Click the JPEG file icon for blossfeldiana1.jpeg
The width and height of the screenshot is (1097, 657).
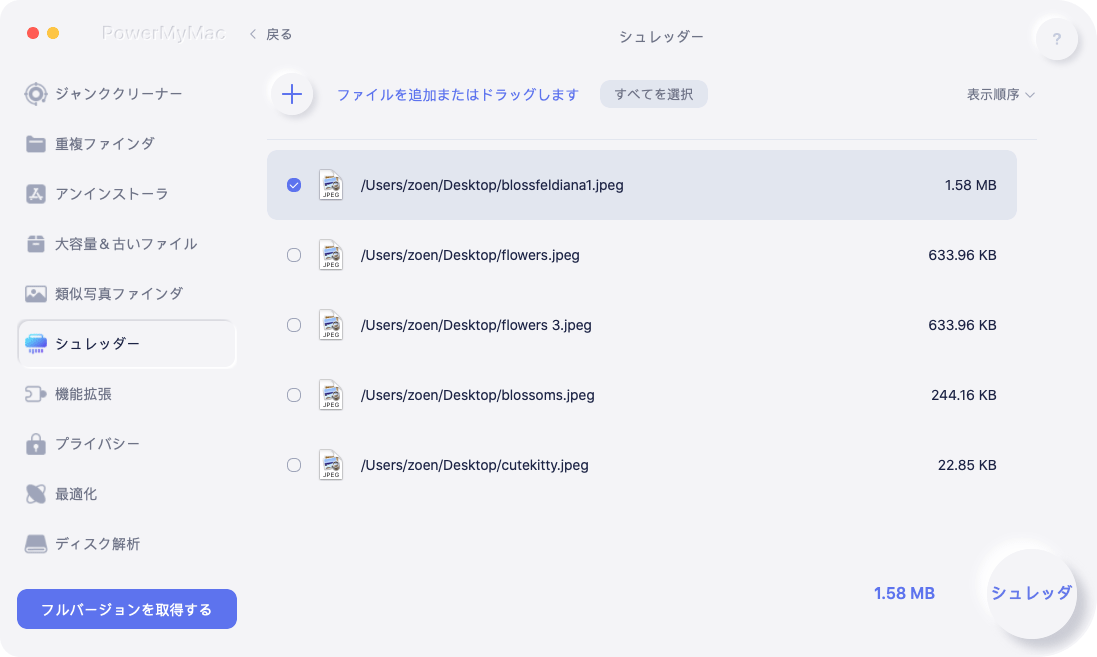click(x=331, y=185)
